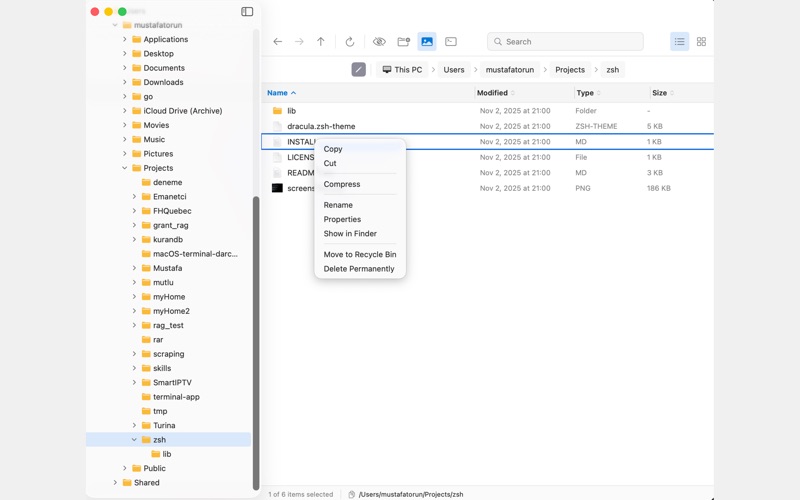This screenshot has height=500, width=800.
Task: Expand the SmartIPTV folder in the tree
Action: click(134, 382)
